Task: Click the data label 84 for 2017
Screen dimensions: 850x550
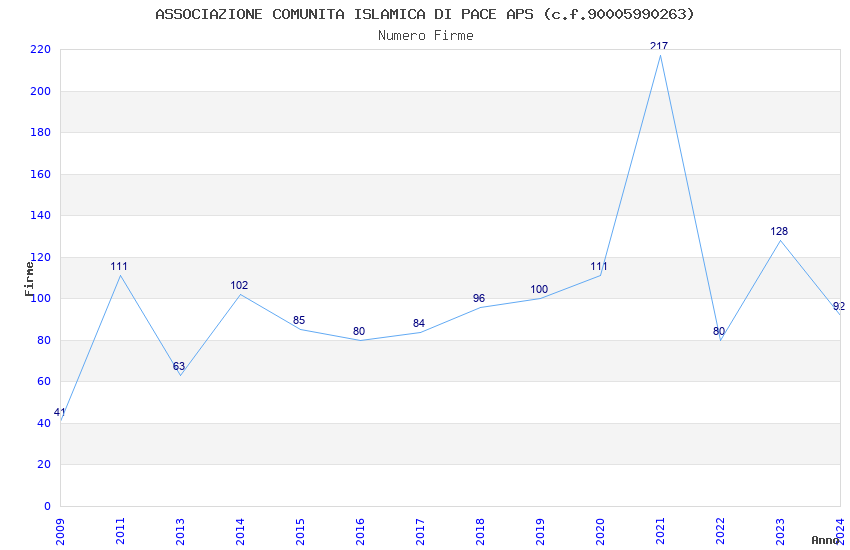Action: (418, 323)
